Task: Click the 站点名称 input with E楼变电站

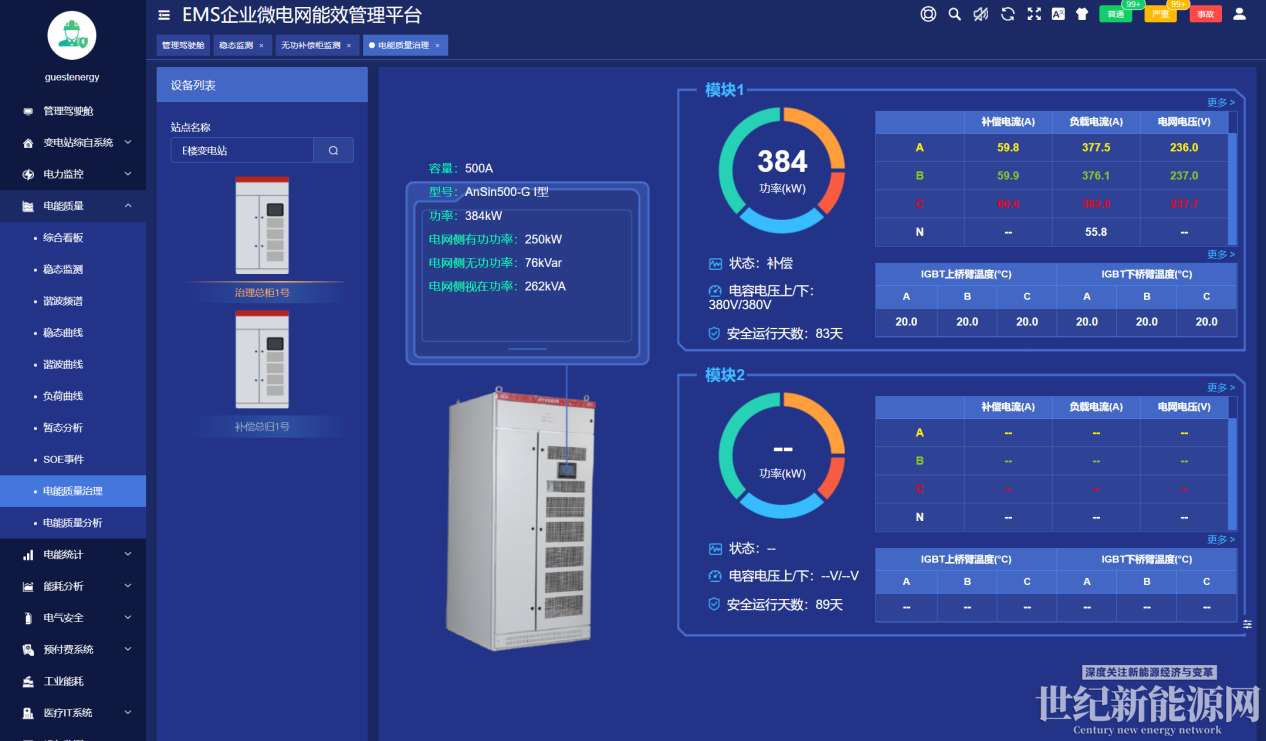Action: [x=242, y=150]
